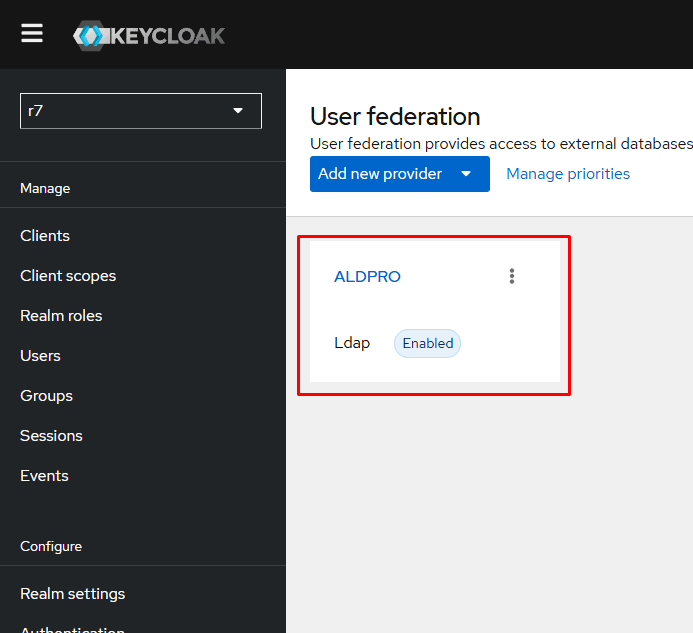Viewport: 693px width, 633px height.
Task: Open the Clients page
Action: click(45, 236)
